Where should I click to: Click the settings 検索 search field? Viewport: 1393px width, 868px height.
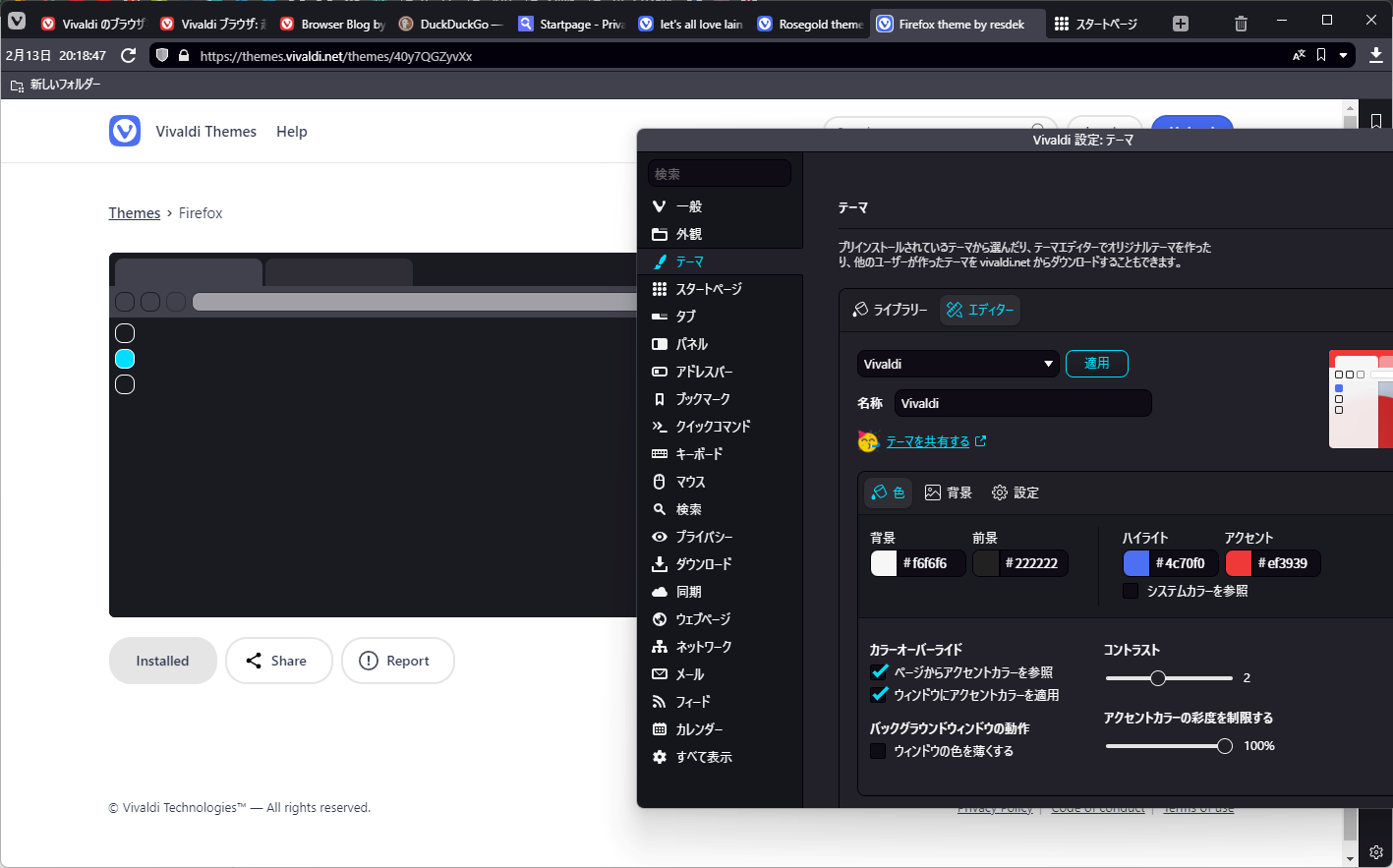click(x=720, y=174)
